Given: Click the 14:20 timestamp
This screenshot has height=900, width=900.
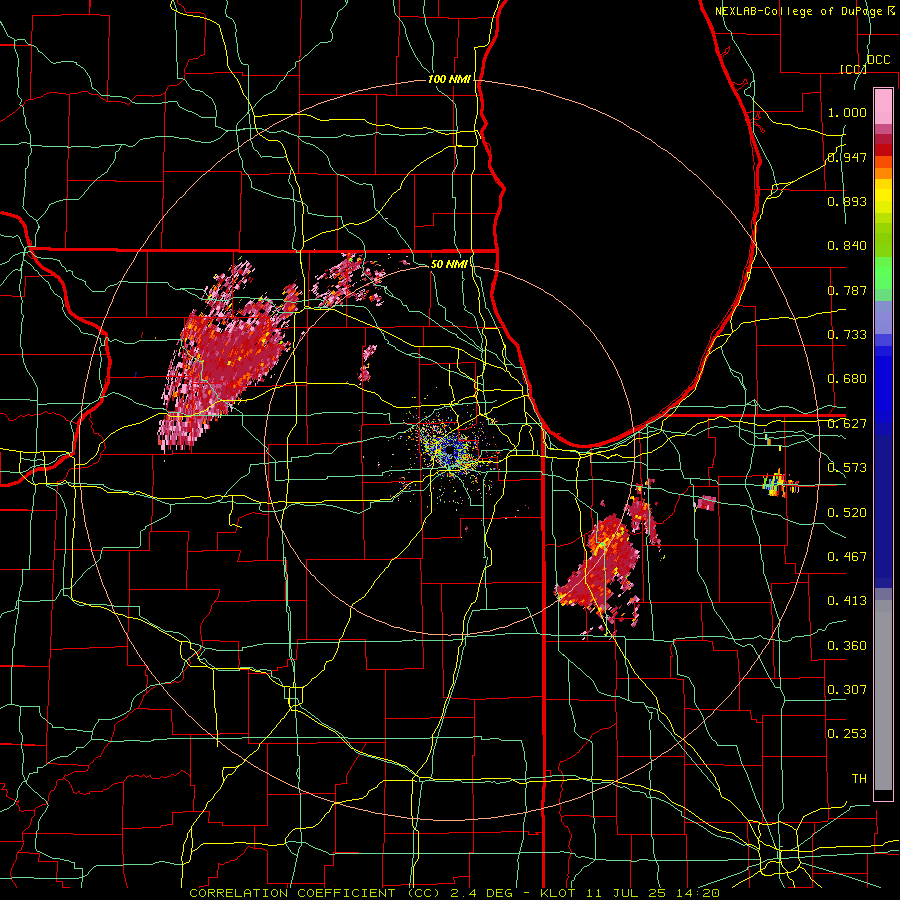Looking at the screenshot, I should point(697,893).
